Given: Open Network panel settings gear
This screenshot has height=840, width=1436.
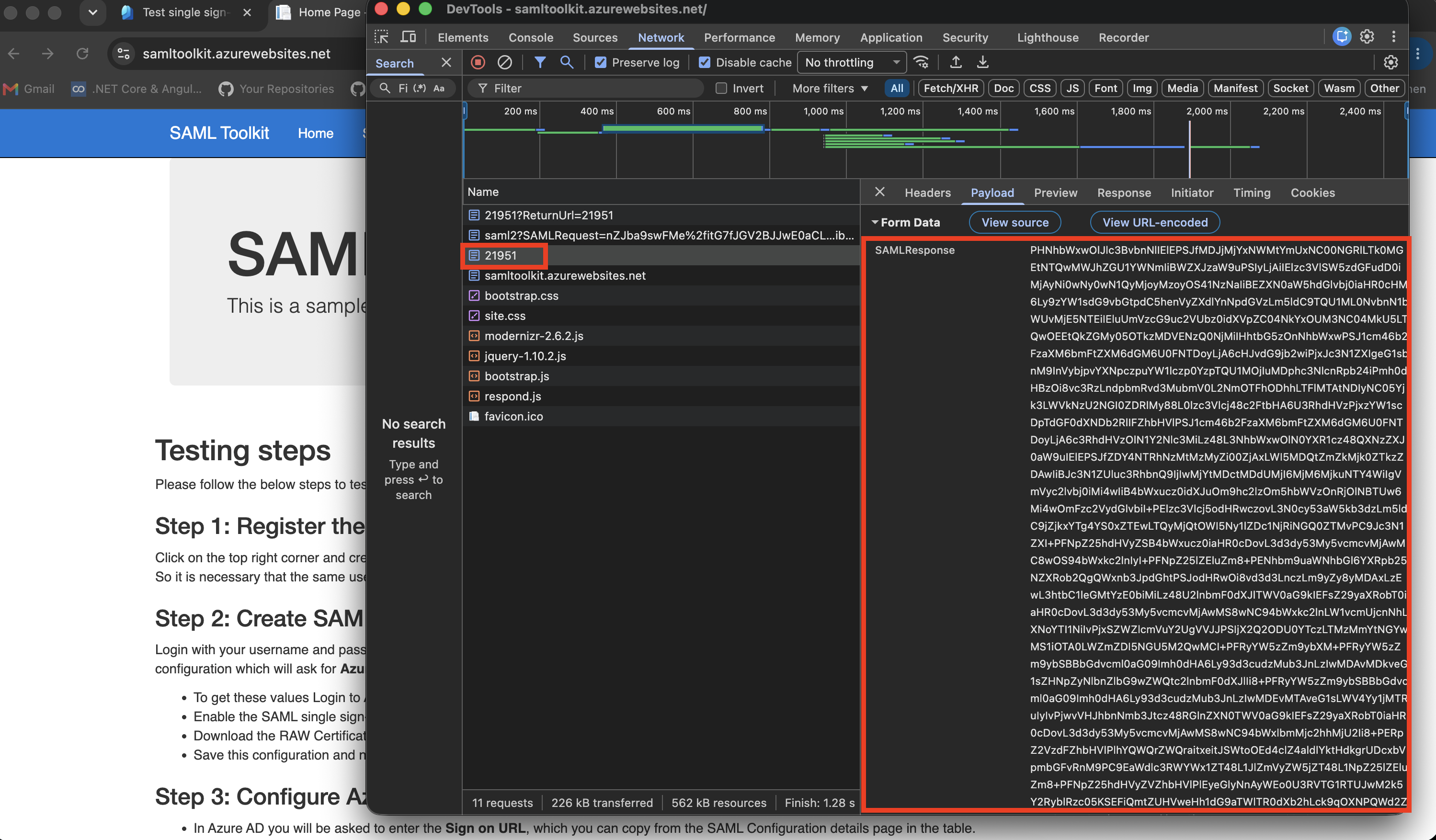Looking at the screenshot, I should (x=1390, y=62).
